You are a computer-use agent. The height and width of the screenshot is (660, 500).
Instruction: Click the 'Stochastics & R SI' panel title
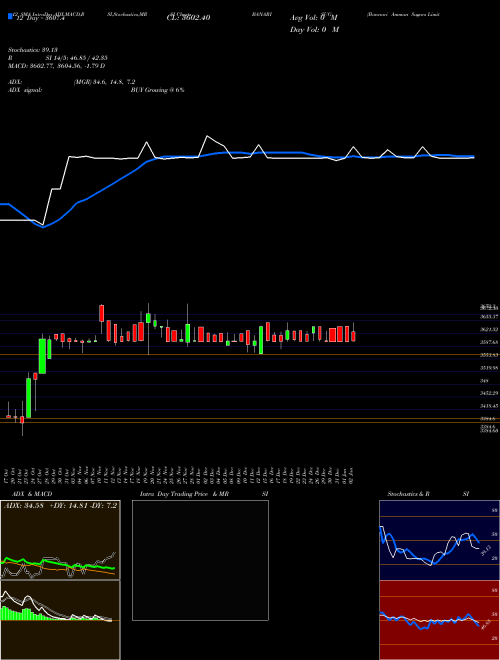click(428, 494)
